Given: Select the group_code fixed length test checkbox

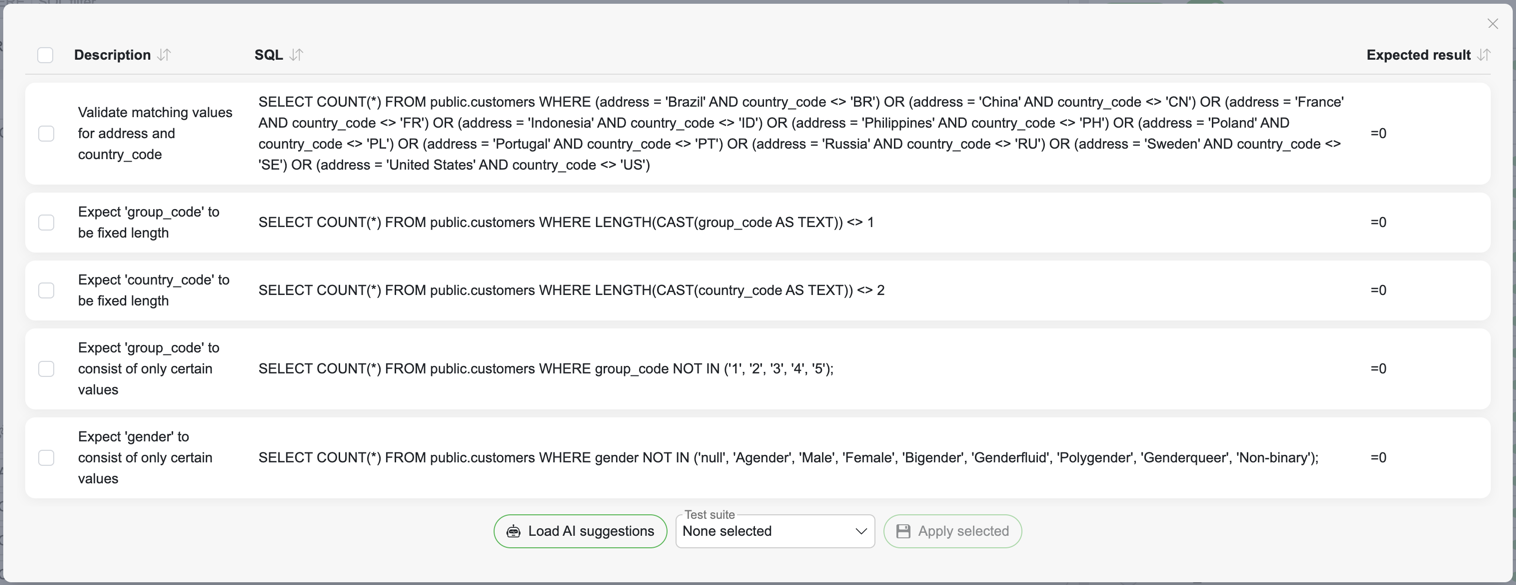Looking at the screenshot, I should click(x=46, y=223).
